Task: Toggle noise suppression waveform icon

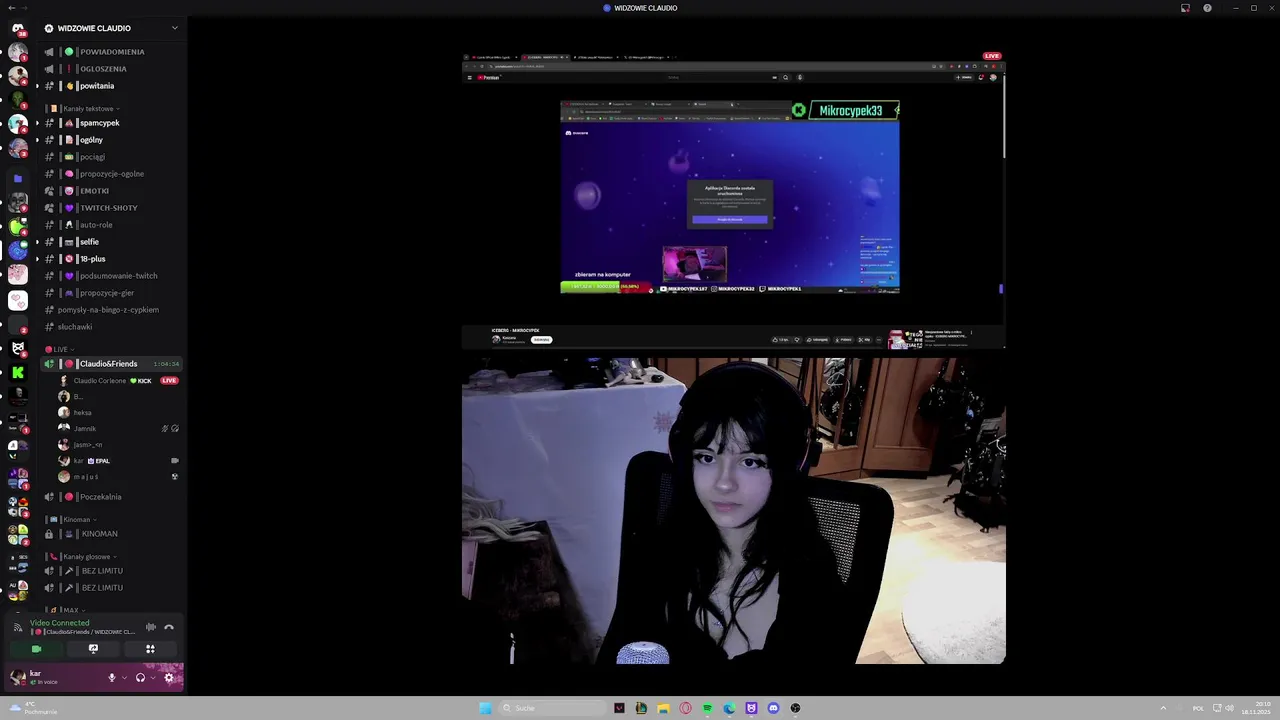Action: pyautogui.click(x=151, y=627)
